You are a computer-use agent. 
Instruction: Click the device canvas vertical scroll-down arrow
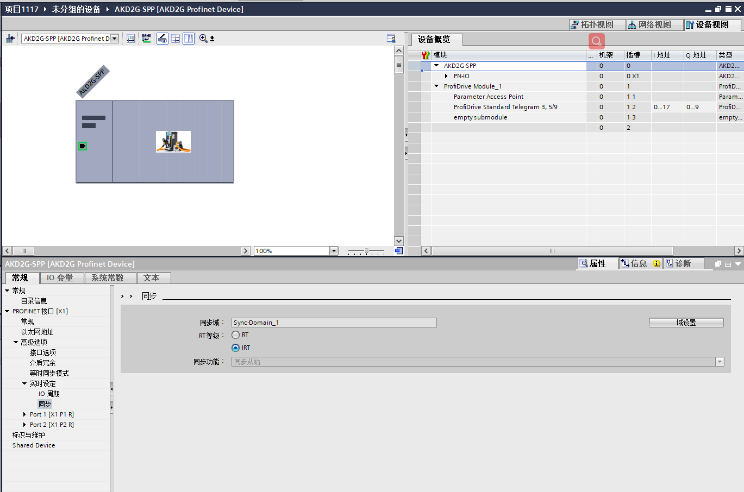(399, 241)
